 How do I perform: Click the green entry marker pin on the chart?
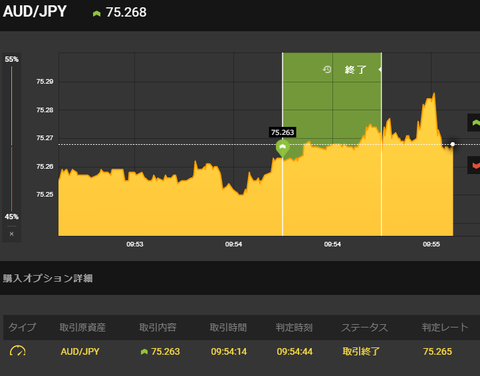(283, 148)
